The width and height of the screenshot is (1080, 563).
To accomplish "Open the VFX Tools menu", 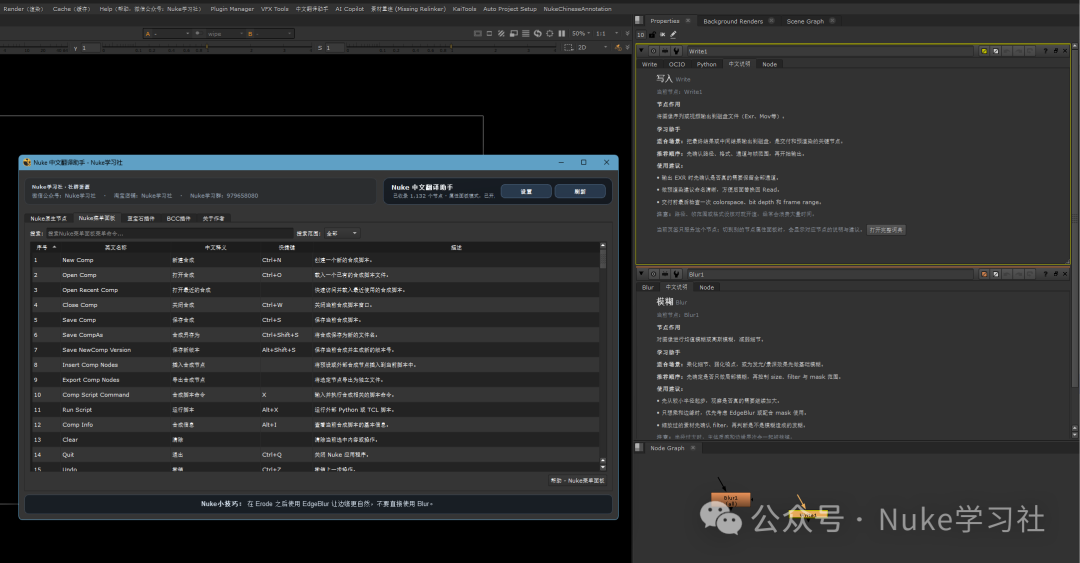I will pos(275,9).
